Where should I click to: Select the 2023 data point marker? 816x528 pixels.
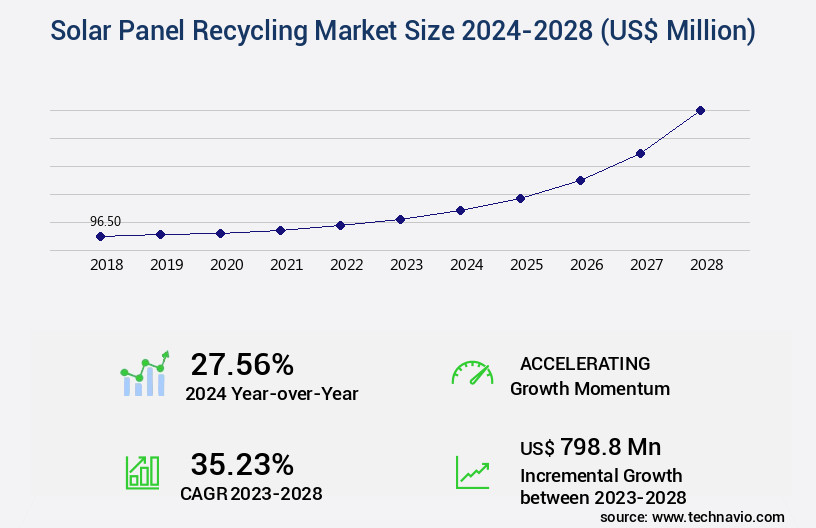(x=400, y=219)
